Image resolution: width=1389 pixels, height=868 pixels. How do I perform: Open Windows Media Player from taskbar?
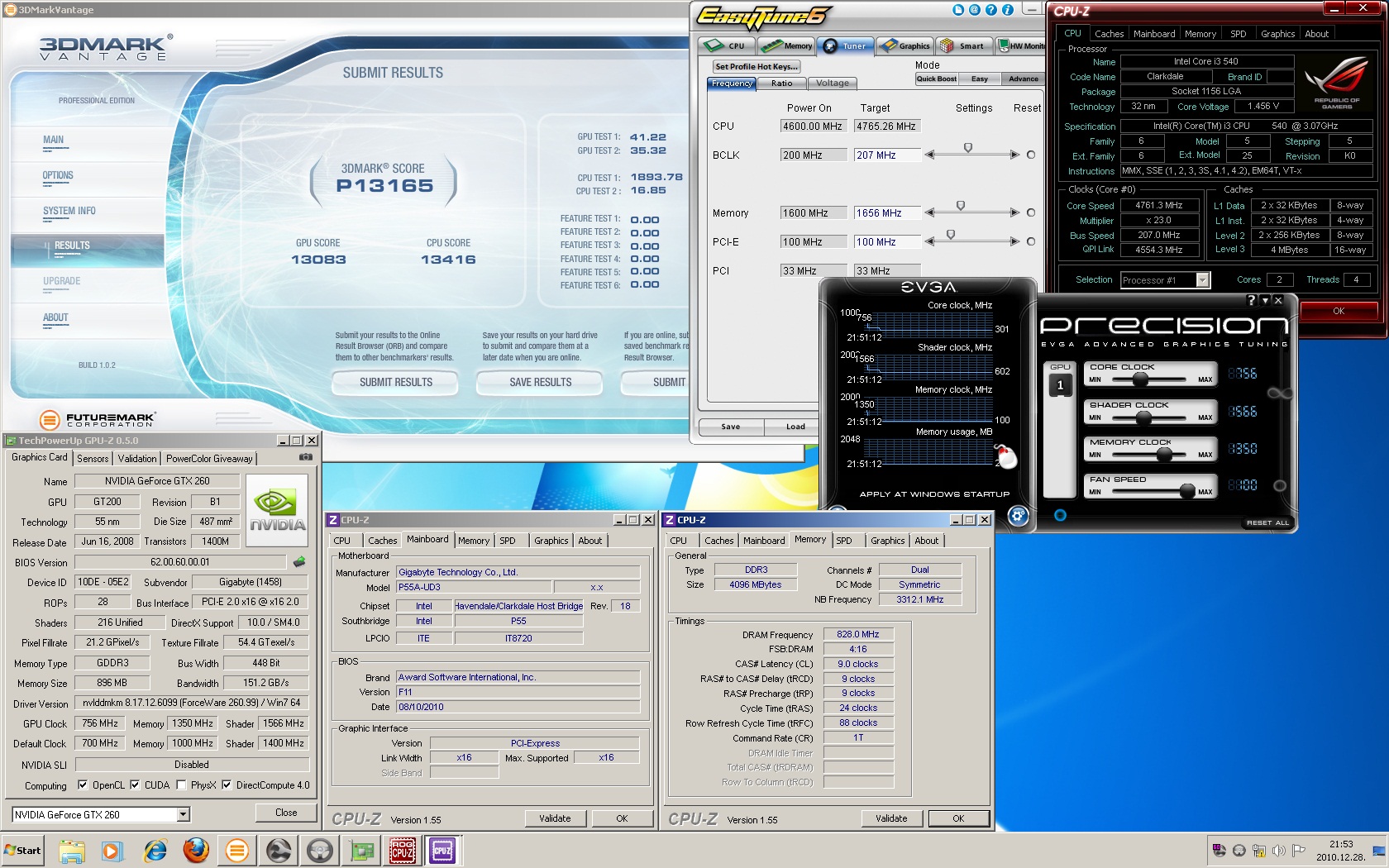pos(112,850)
